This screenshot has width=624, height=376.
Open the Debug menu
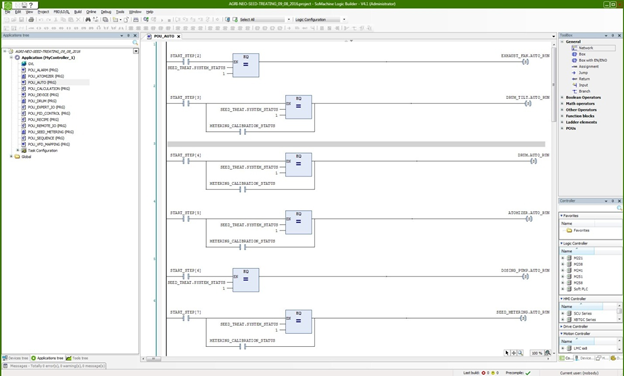[x=106, y=12]
